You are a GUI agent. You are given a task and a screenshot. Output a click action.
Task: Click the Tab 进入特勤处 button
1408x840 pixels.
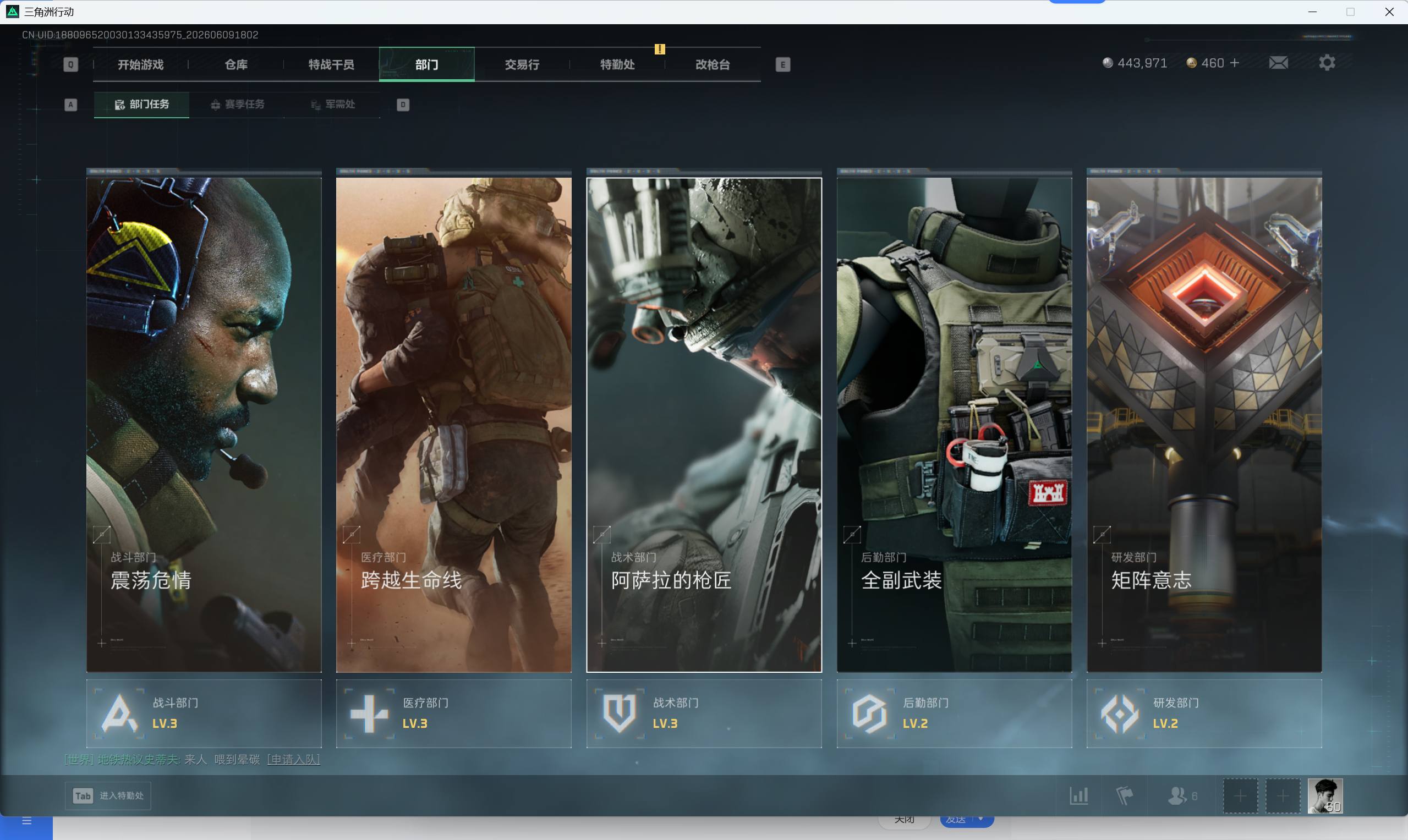tap(108, 796)
